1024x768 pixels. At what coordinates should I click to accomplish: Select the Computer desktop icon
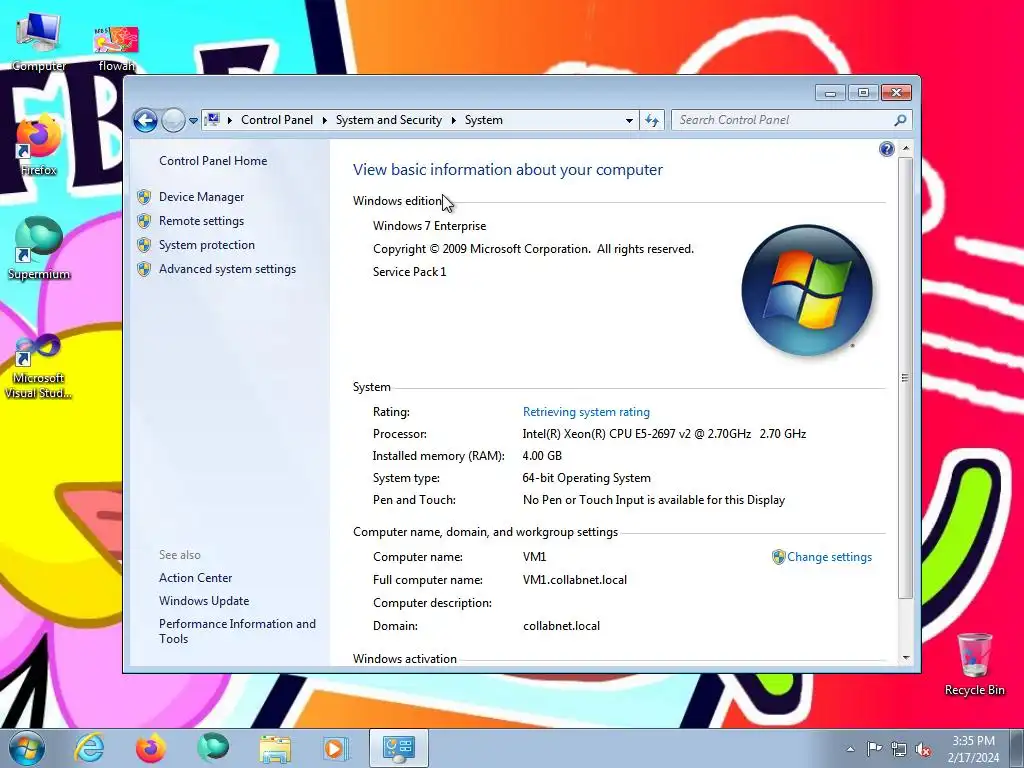coord(39,42)
